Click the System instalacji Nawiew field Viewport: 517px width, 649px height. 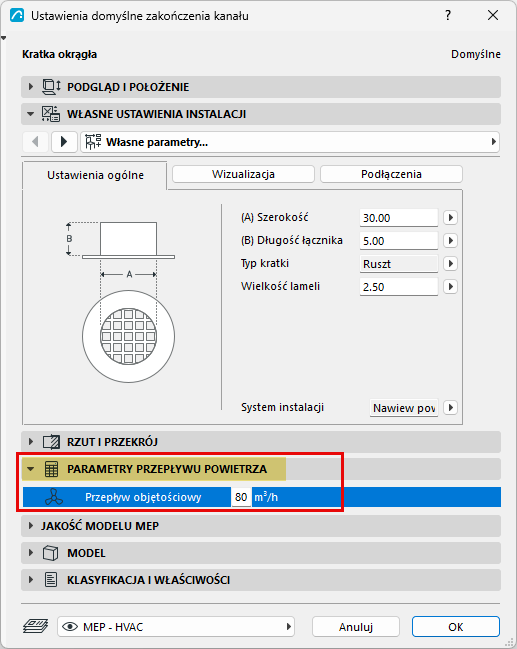coord(404,408)
